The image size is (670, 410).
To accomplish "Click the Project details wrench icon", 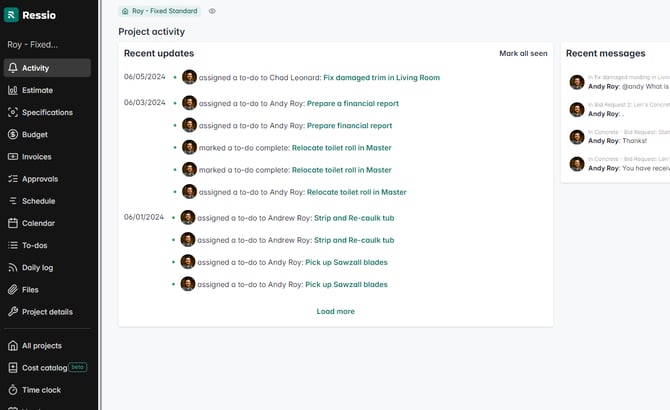I will pyautogui.click(x=13, y=312).
